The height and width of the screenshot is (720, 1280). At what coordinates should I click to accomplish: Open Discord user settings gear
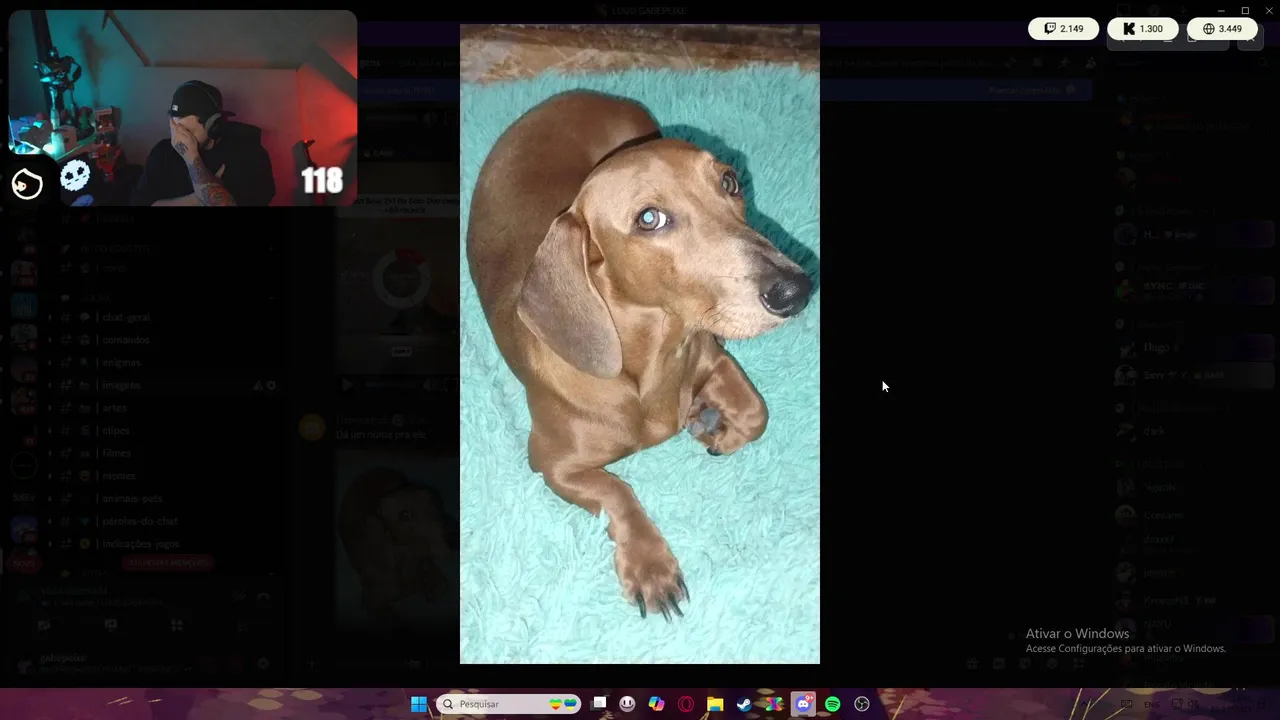[x=263, y=664]
